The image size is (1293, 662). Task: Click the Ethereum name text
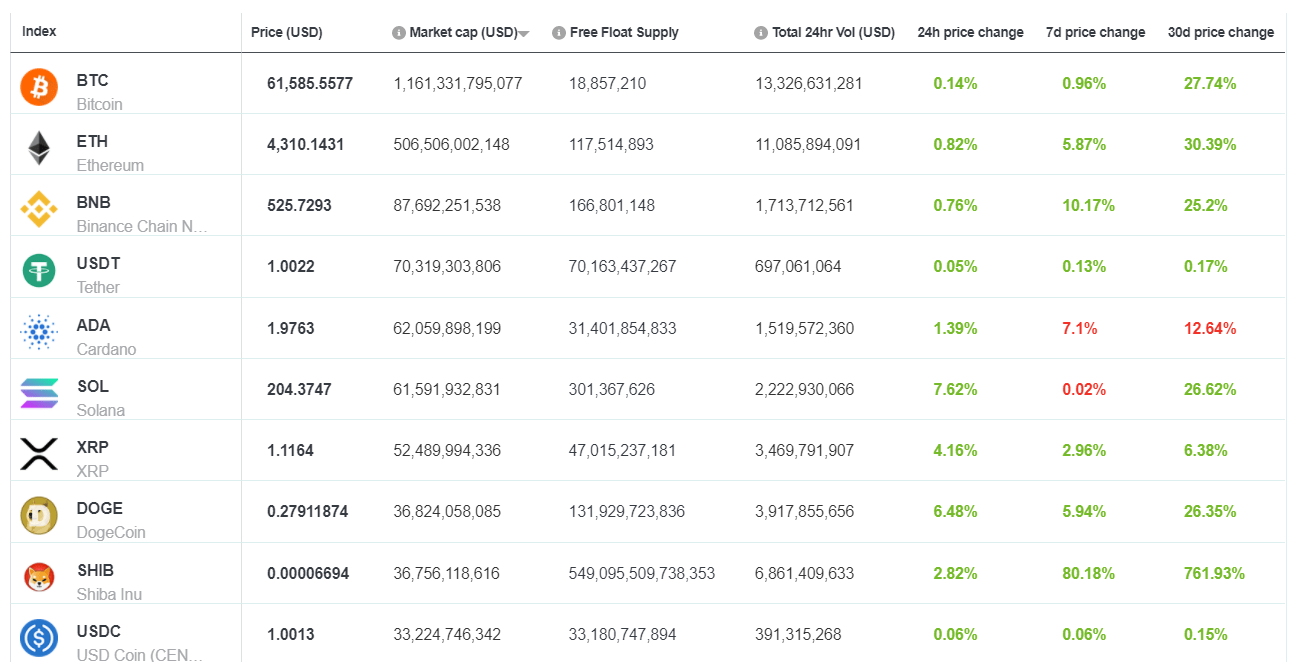click(110, 165)
